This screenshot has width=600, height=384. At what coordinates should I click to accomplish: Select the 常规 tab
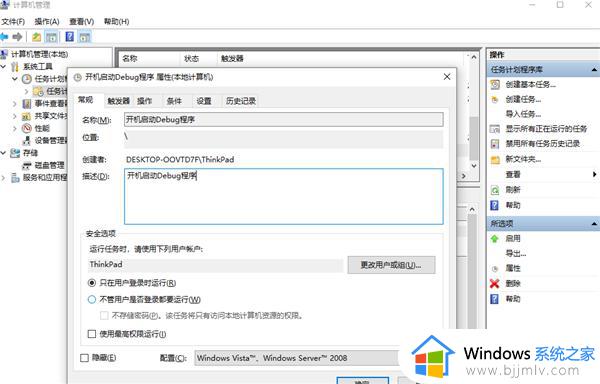point(86,100)
